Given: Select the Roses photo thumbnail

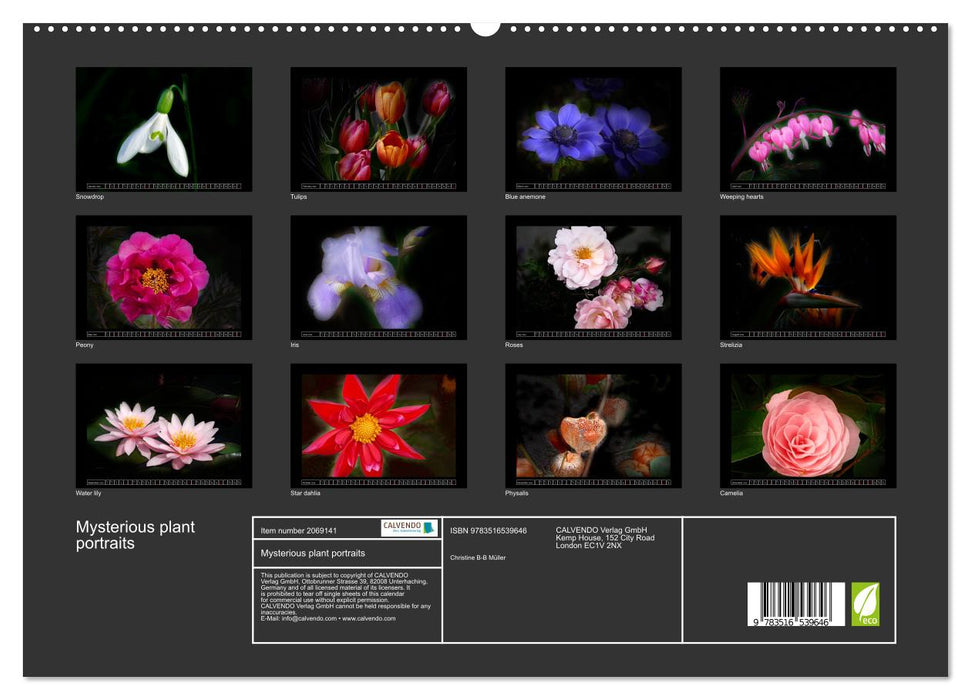Looking at the screenshot, I should 594,276.
